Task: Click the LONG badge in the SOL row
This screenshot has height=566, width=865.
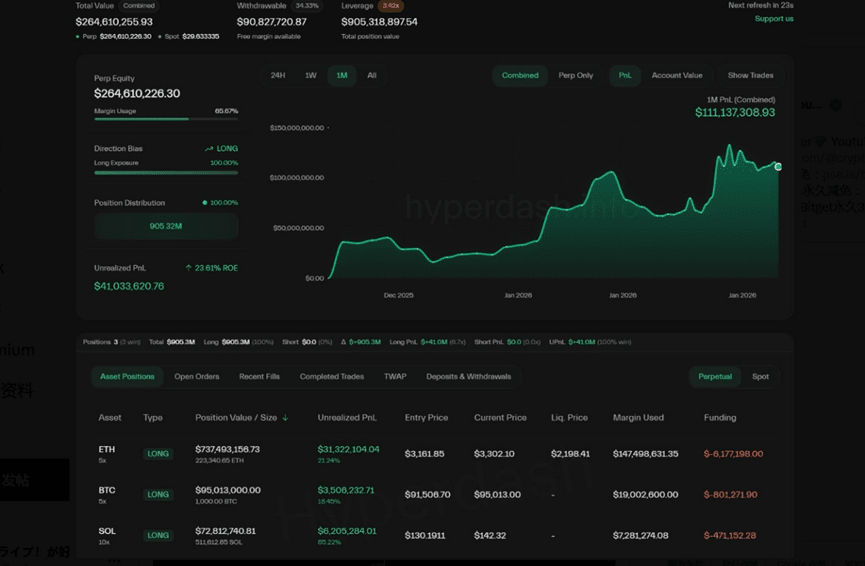Action: pos(158,536)
